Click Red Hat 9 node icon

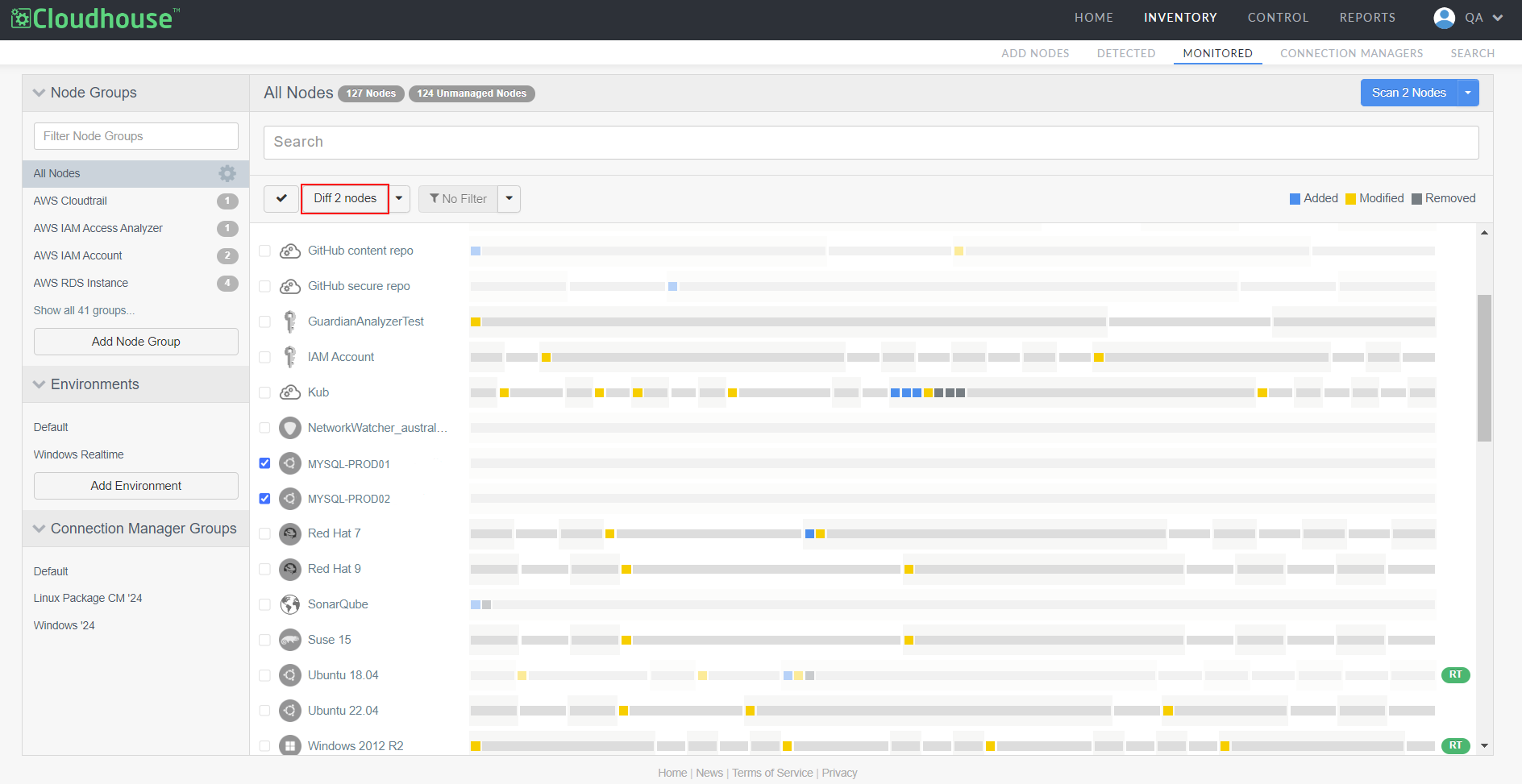(x=290, y=569)
